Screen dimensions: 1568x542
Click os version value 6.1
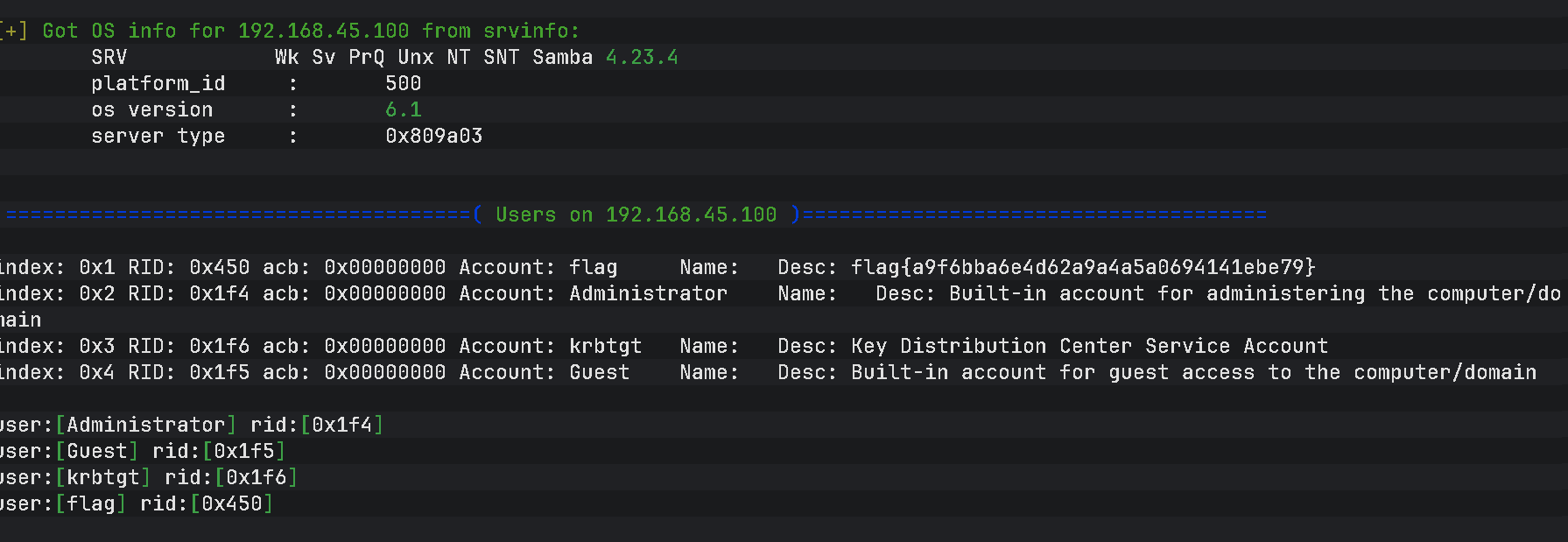click(x=404, y=109)
